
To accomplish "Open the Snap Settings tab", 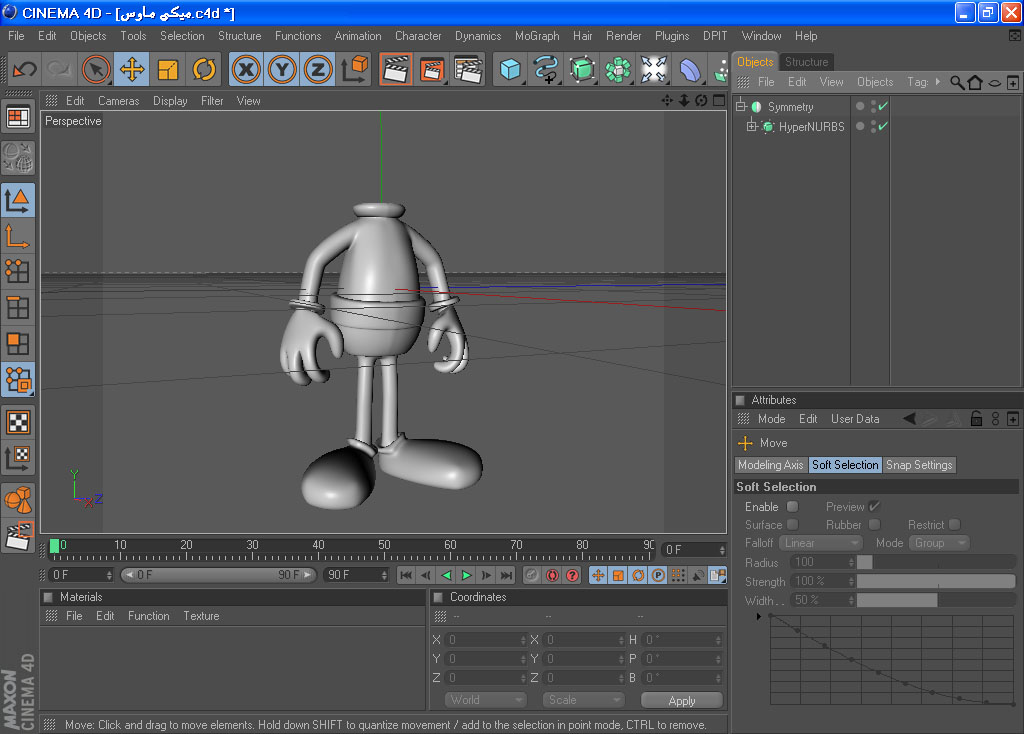I will tap(919, 465).
